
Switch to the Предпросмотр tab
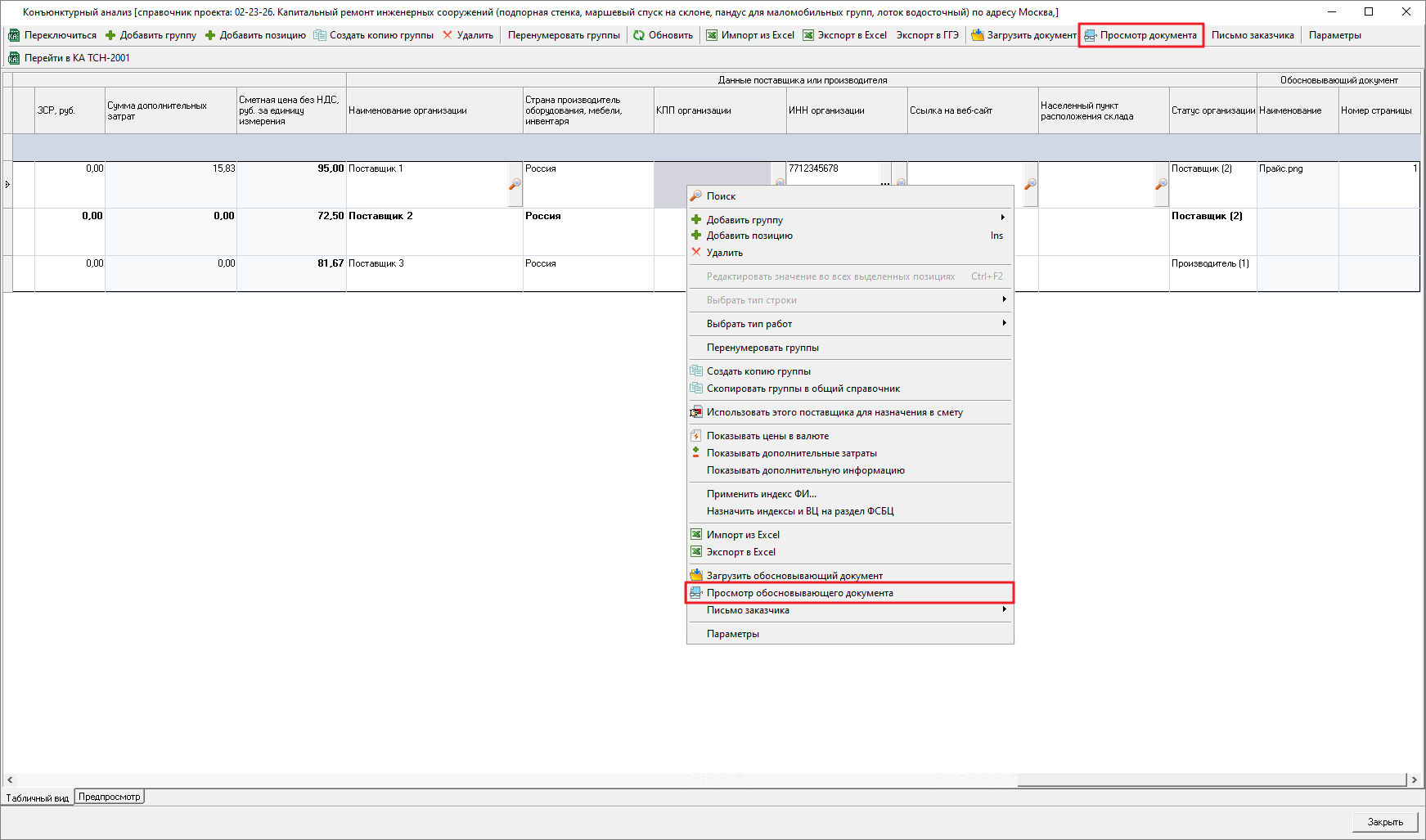tap(110, 797)
